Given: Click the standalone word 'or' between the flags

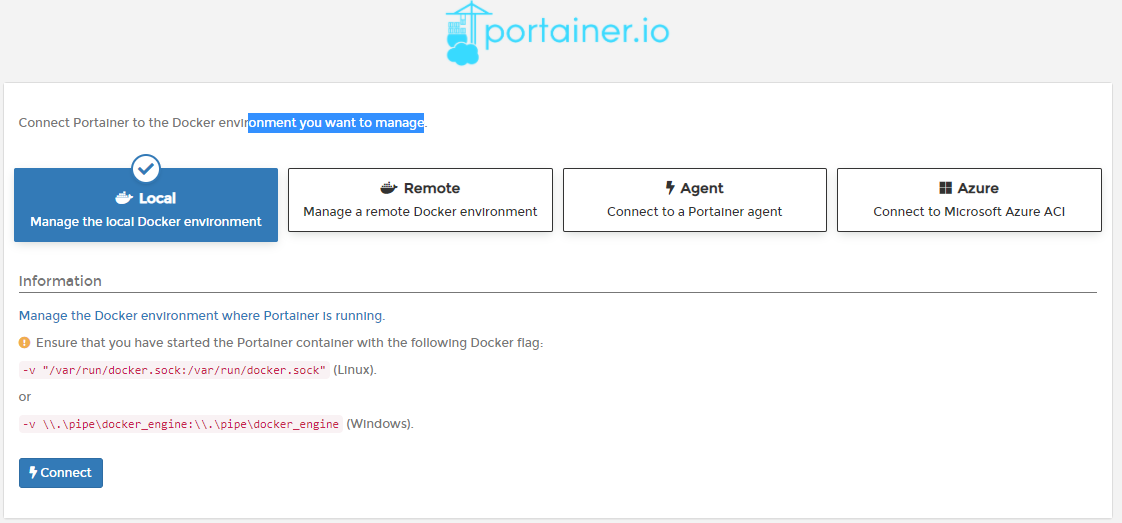Looking at the screenshot, I should pyautogui.click(x=25, y=397).
